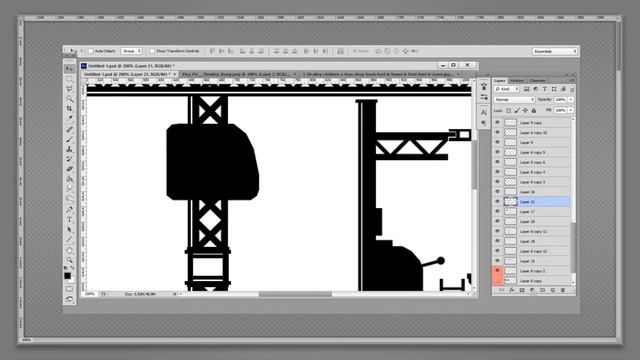This screenshot has width=640, height=360.
Task: Select the Quick Selection tool
Action: [x=69, y=98]
